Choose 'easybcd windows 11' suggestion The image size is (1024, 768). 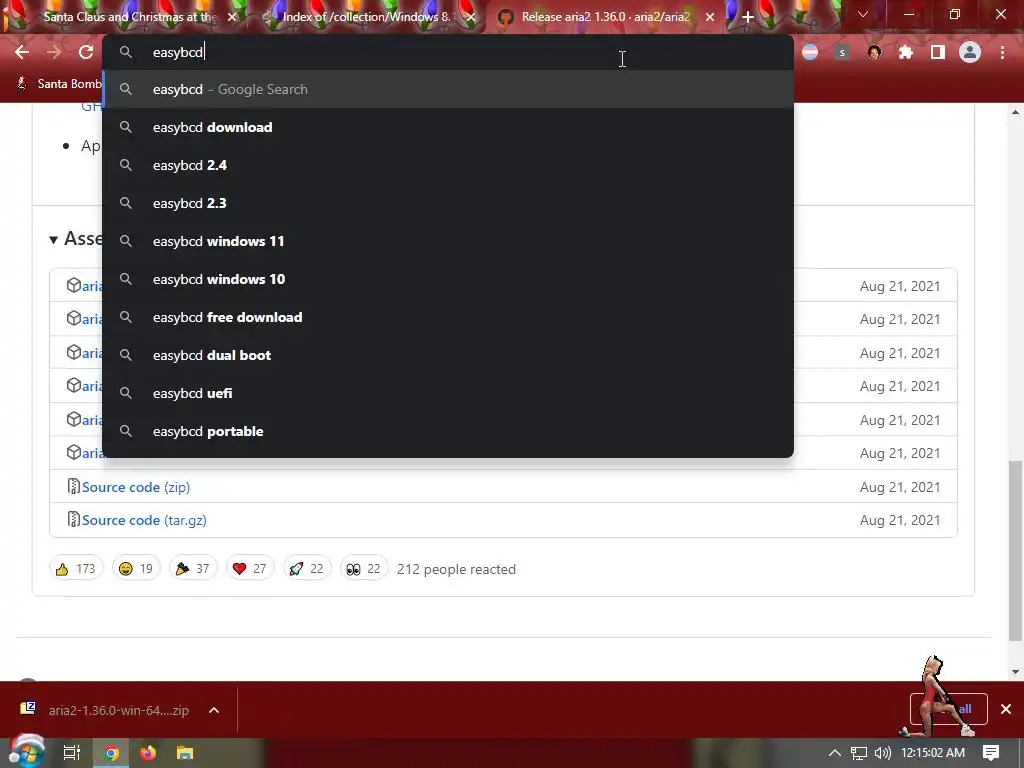(x=448, y=241)
